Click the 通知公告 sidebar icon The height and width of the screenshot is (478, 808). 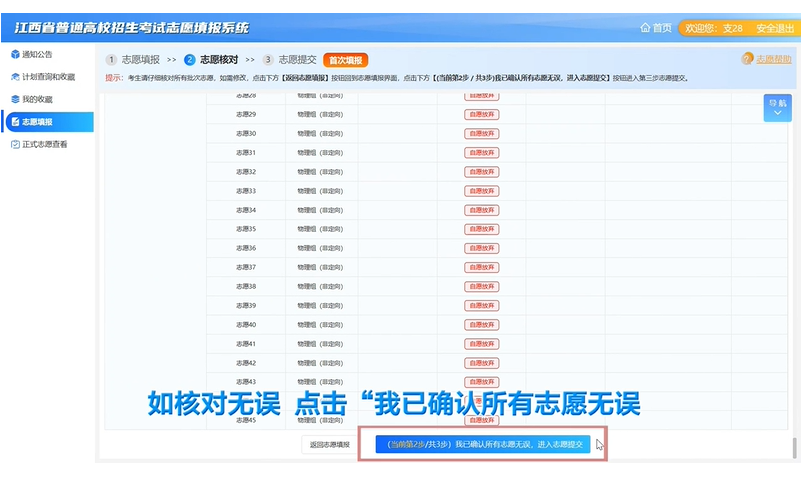coord(14,53)
